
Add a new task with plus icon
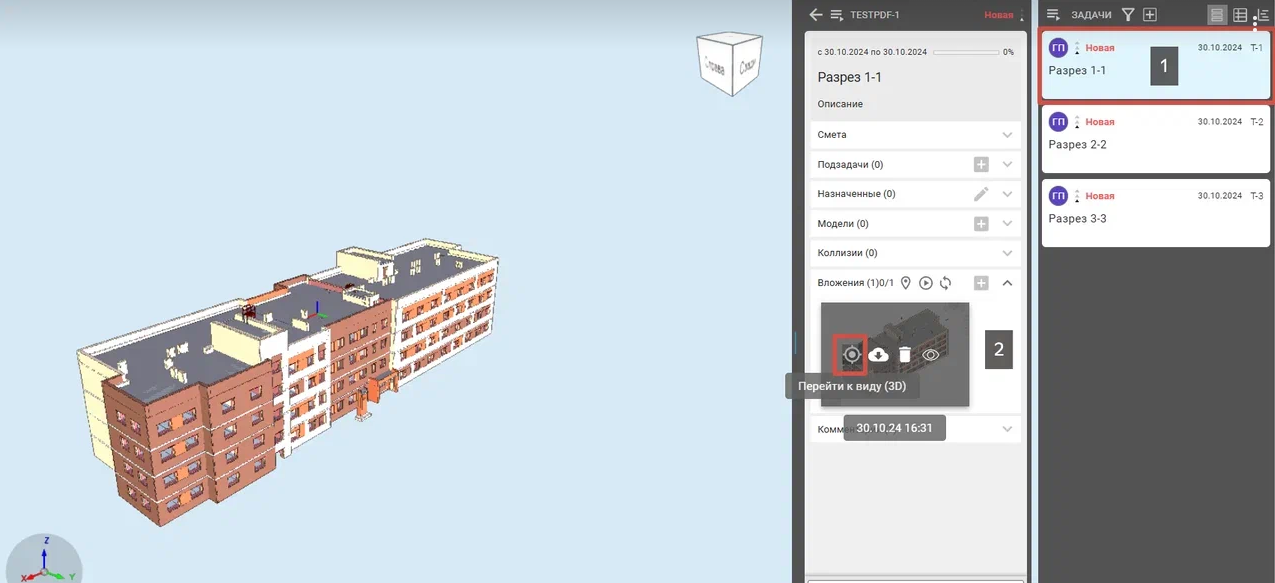click(1150, 15)
